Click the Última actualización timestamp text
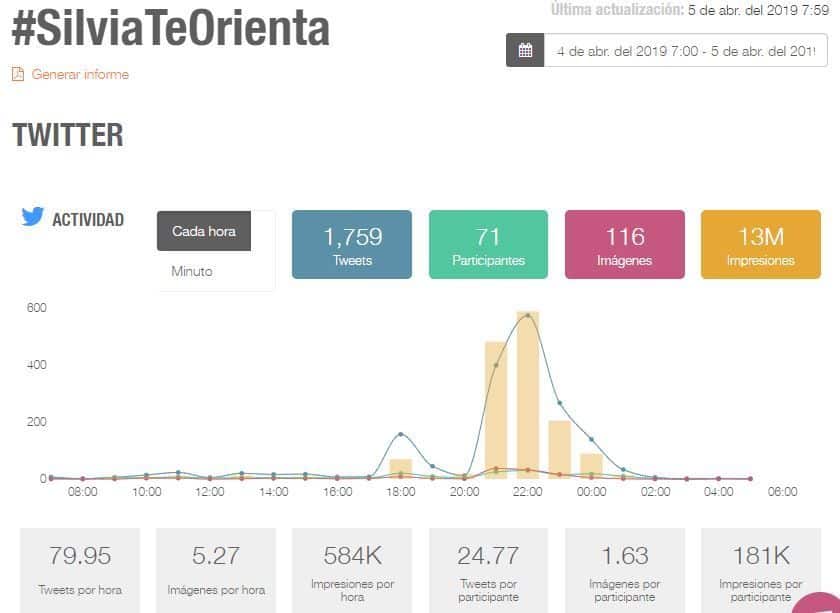The image size is (840, 613). [690, 10]
